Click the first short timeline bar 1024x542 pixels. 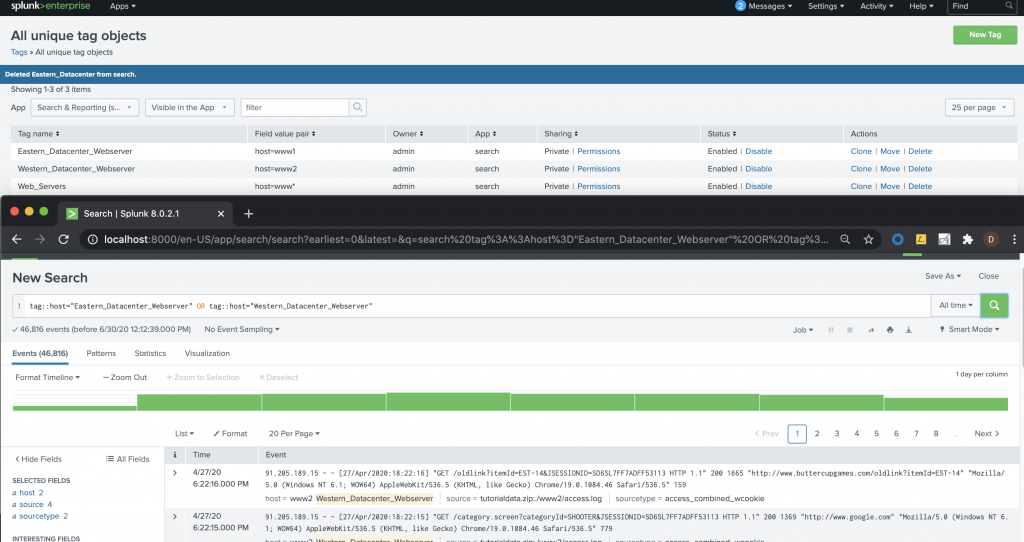point(74,408)
